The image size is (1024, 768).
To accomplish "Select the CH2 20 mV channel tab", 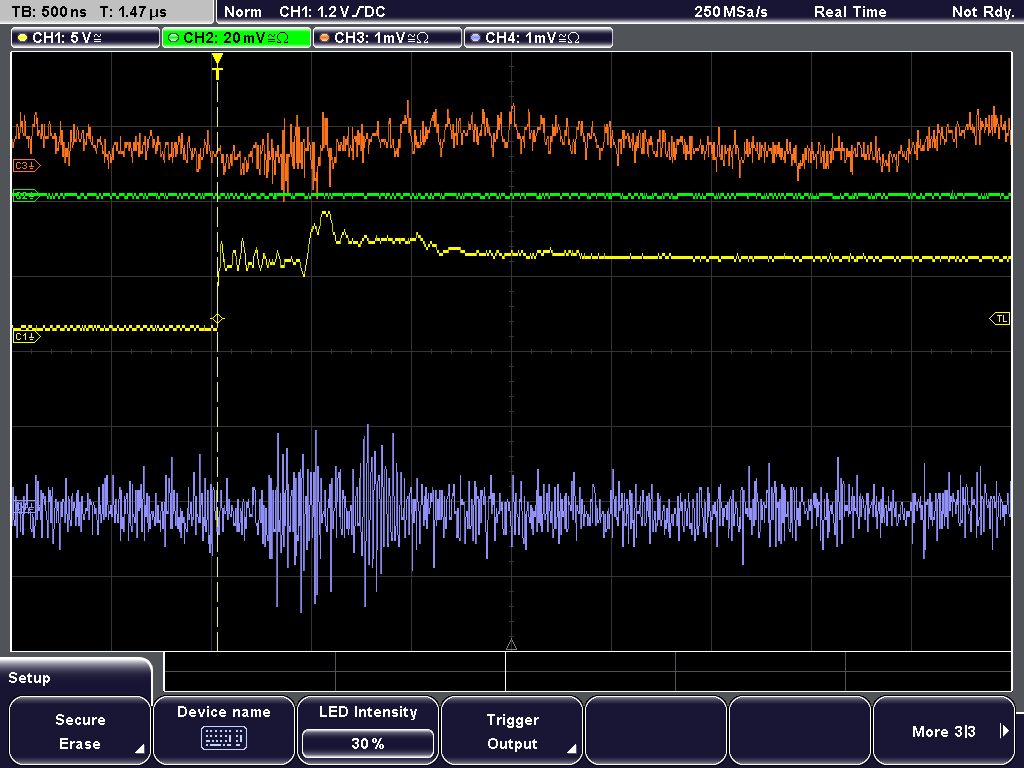I will click(x=236, y=38).
